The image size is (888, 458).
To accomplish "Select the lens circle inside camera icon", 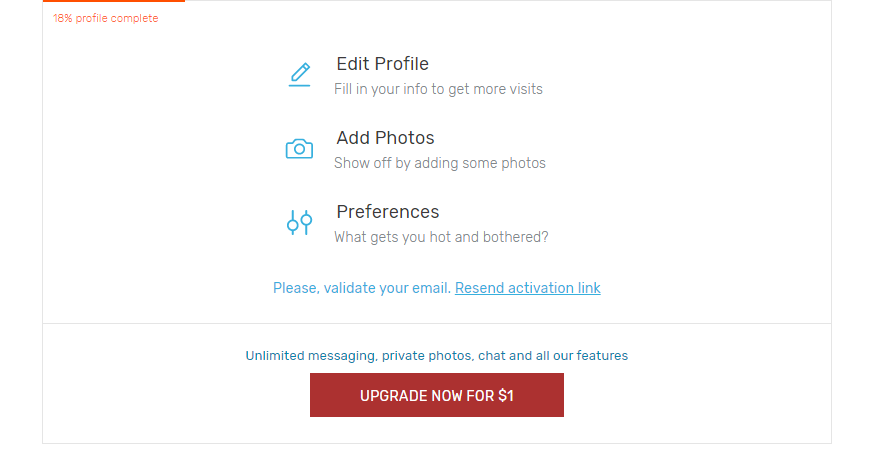I will (x=300, y=150).
